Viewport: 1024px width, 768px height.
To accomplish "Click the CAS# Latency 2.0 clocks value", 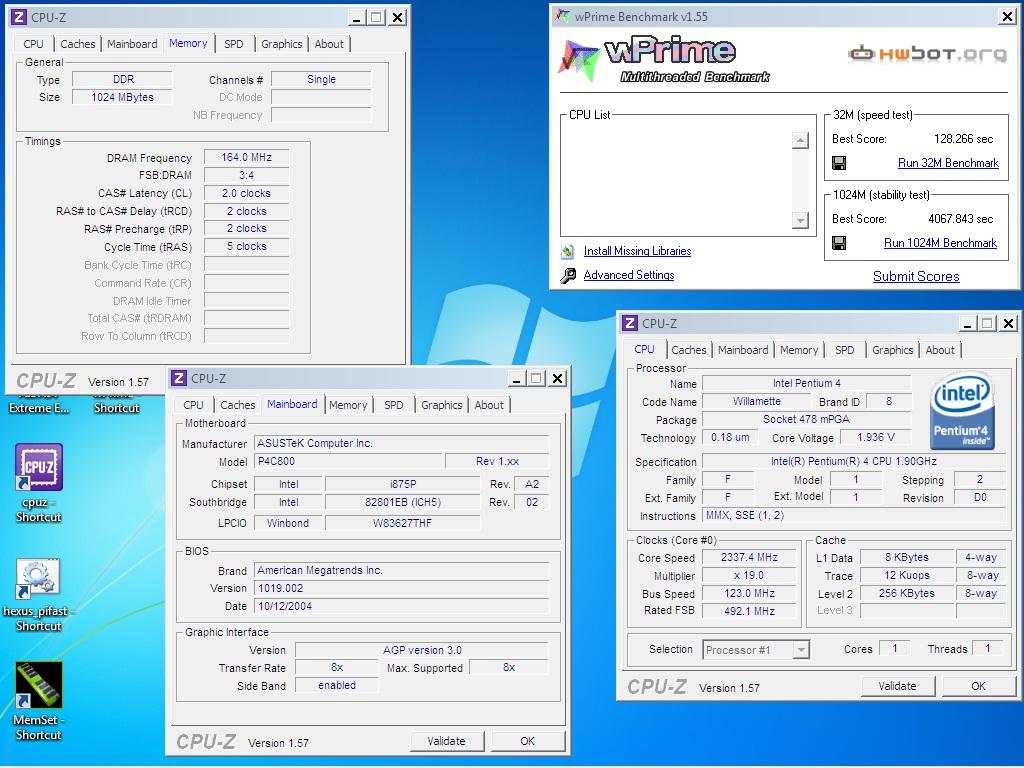I will click(246, 193).
